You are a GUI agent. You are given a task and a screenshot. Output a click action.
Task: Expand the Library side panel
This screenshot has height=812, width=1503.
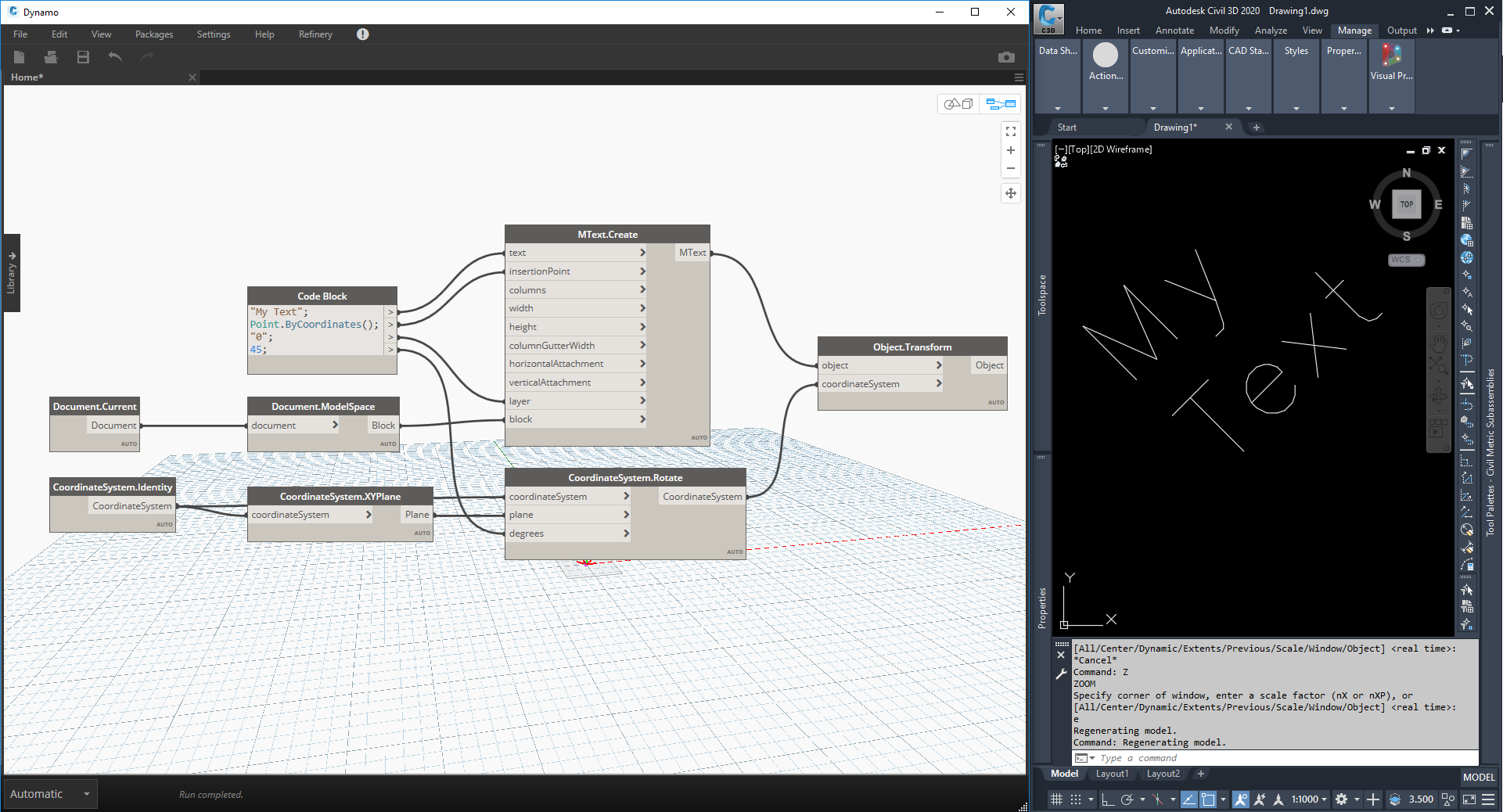pyautogui.click(x=12, y=272)
